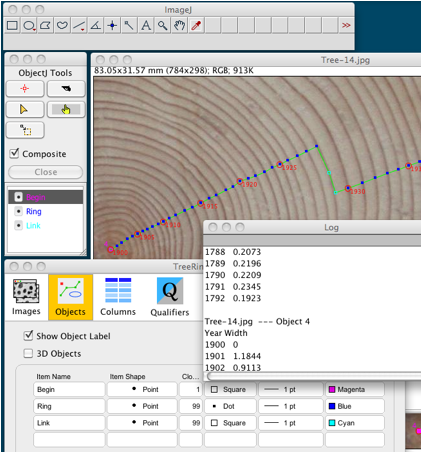Click the Close button in ObjectJ Tools
The width and height of the screenshot is (422, 453).
tap(45, 172)
